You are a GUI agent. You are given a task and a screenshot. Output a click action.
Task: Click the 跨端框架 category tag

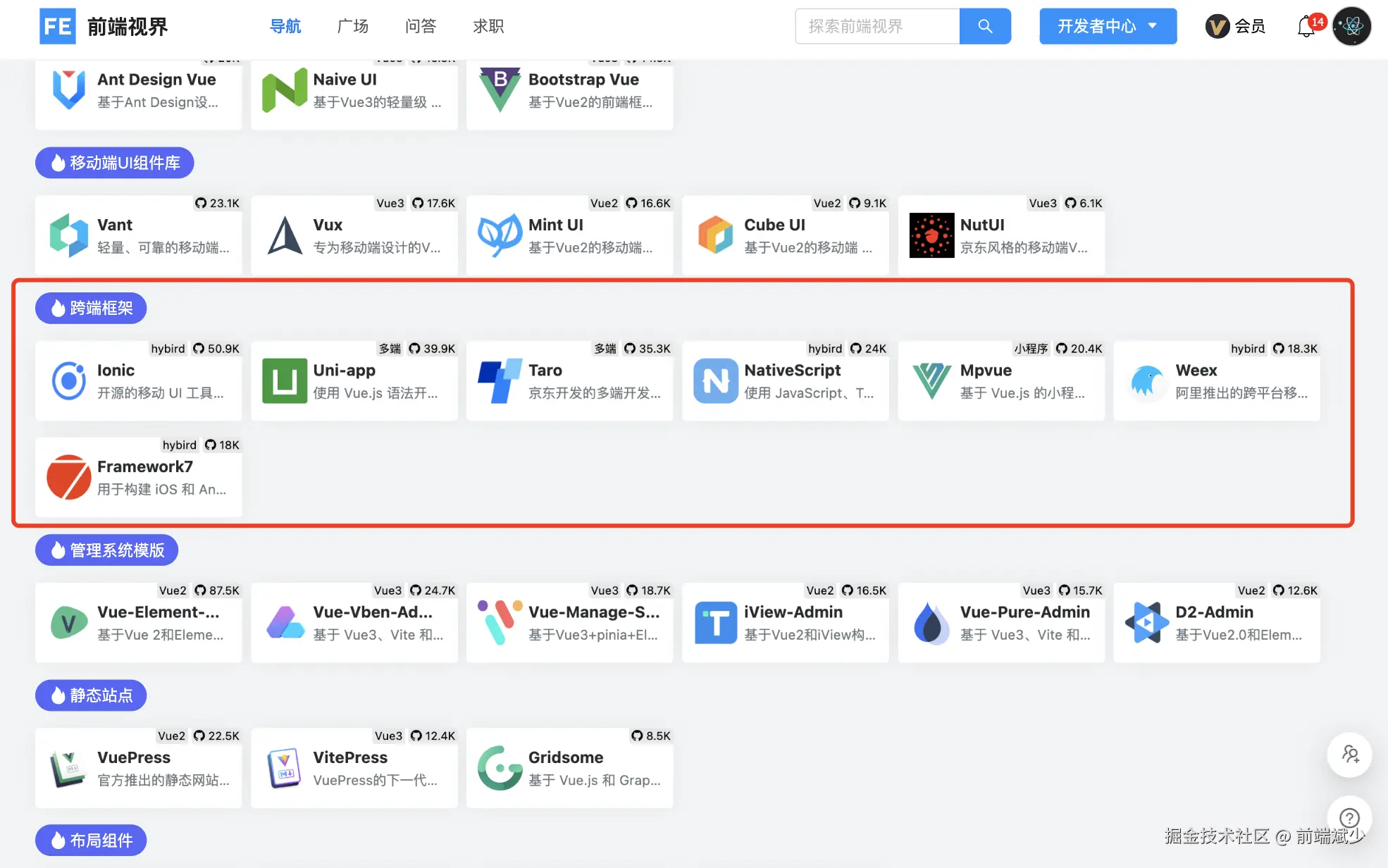coord(91,308)
